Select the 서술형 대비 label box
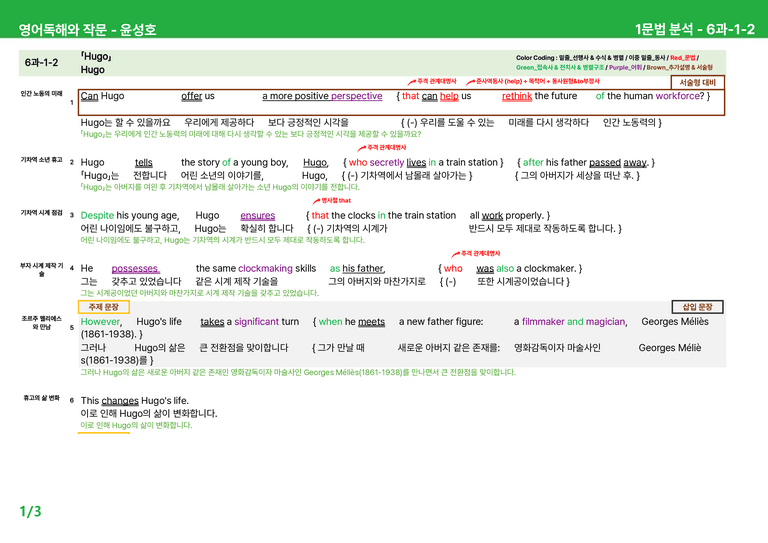 pos(697,82)
